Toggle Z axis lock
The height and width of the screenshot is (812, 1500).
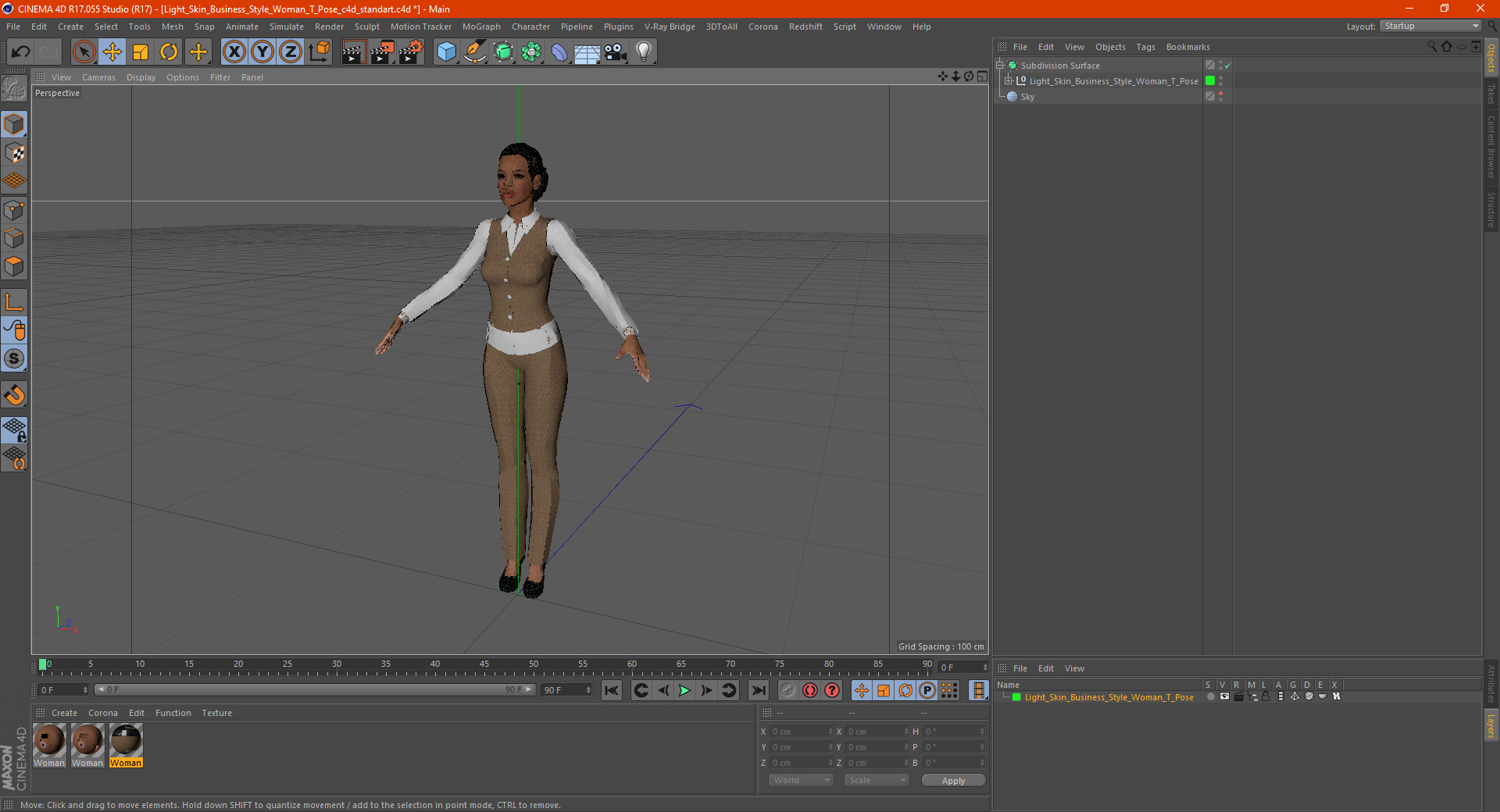[291, 52]
